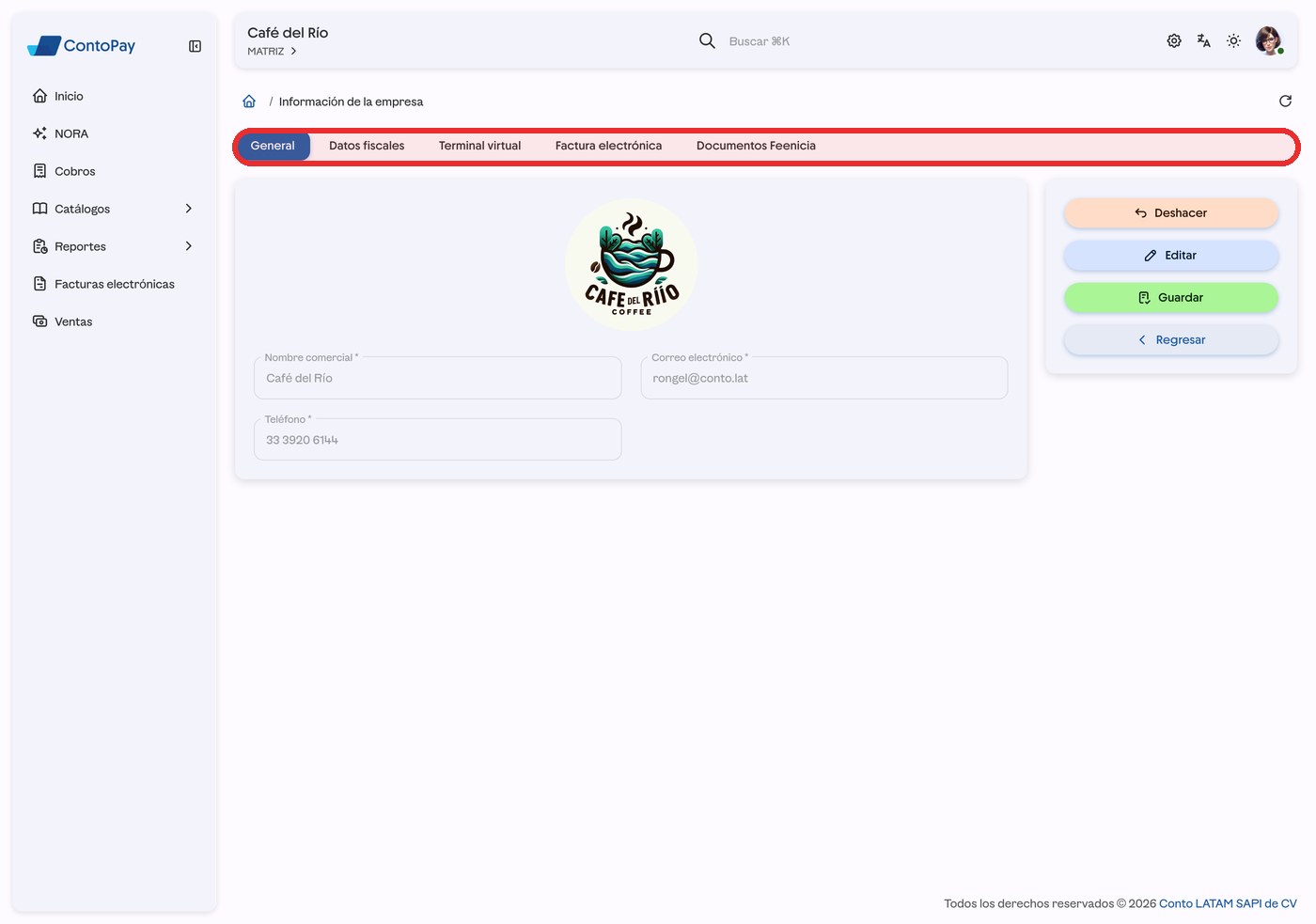Click the Deshacer button
This screenshot has width=1316, height=924.
pos(1171,213)
